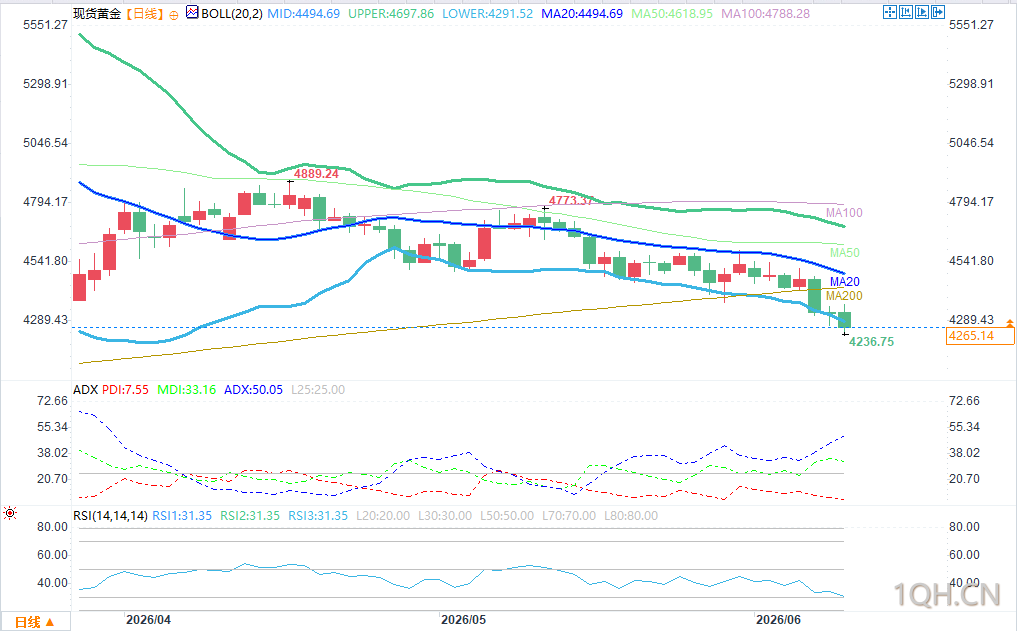Click the L50:50.00 RSI level label
This screenshot has width=1017, height=631.
click(x=507, y=516)
